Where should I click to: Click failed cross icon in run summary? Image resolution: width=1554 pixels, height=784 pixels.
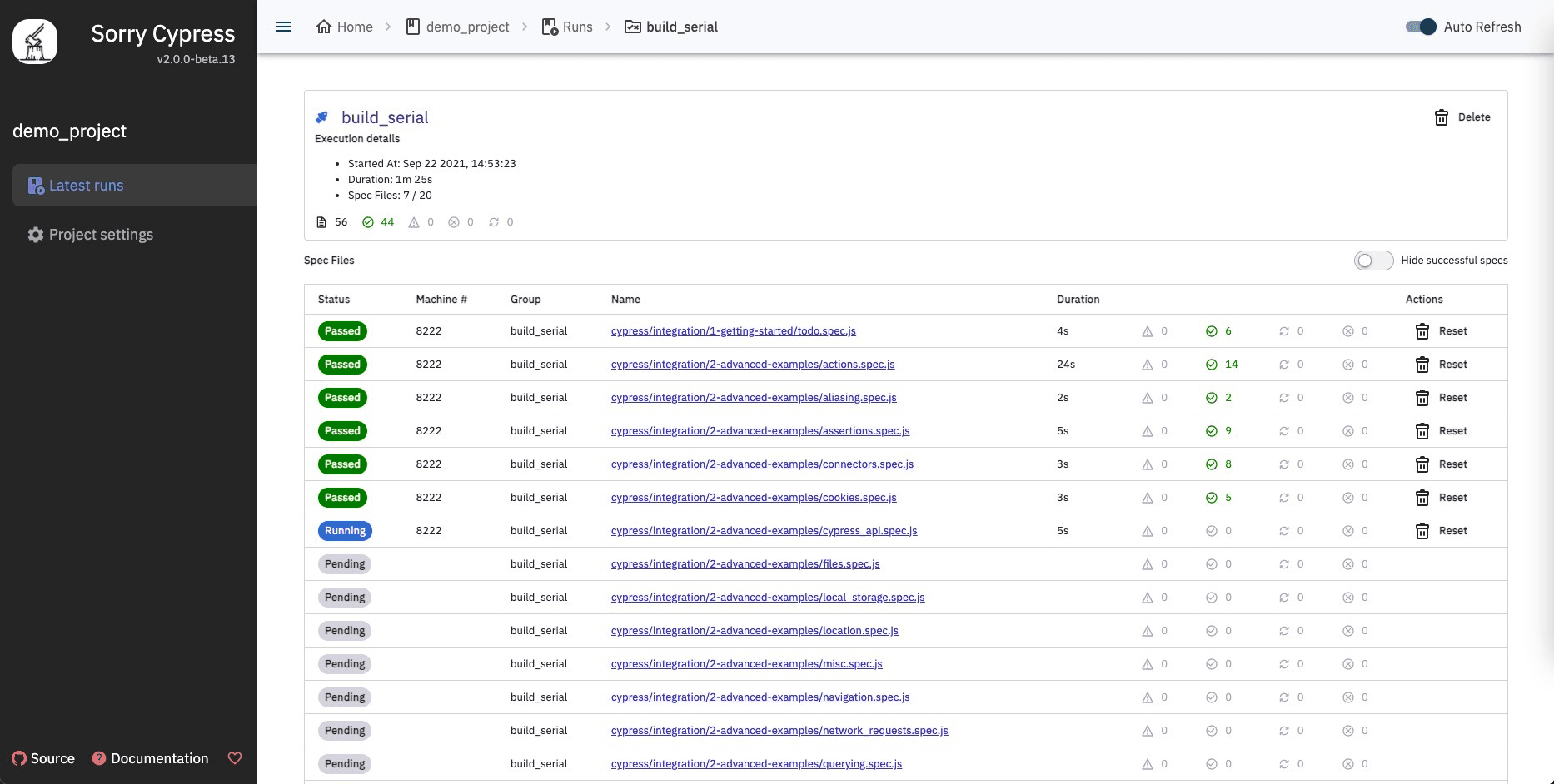tap(454, 222)
